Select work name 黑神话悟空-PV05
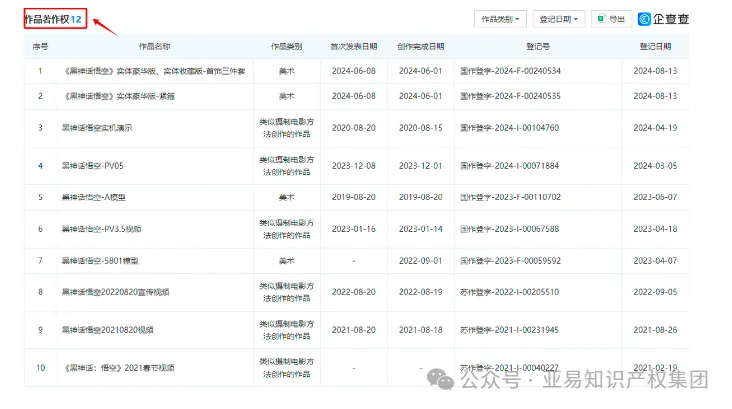This screenshot has height=409, width=732. click(x=92, y=166)
